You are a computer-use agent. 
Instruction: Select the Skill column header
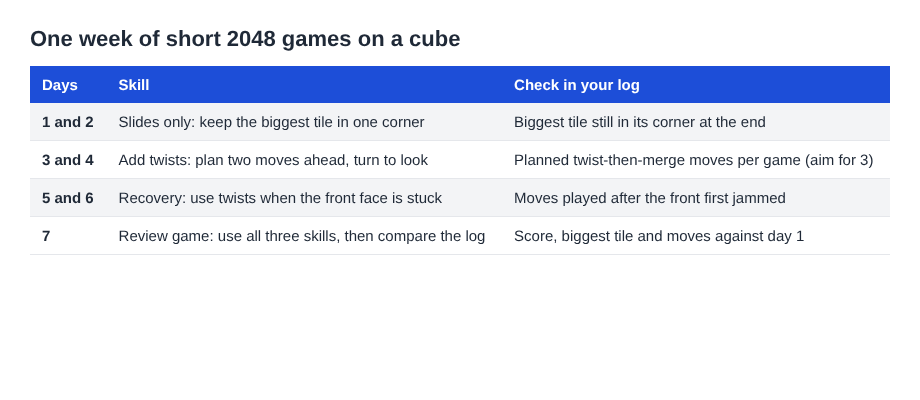click(x=134, y=85)
